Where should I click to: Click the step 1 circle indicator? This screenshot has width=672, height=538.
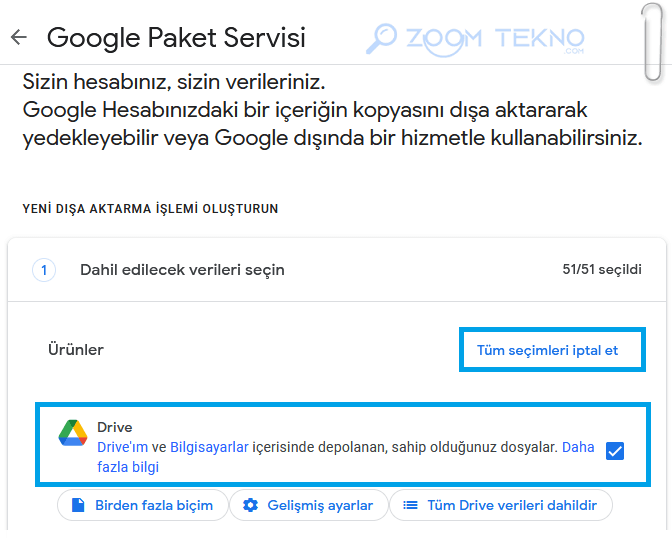pos(44,270)
